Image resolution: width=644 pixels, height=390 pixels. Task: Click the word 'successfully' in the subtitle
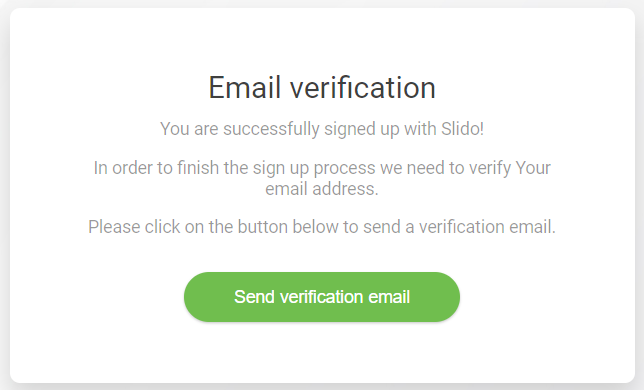click(271, 129)
